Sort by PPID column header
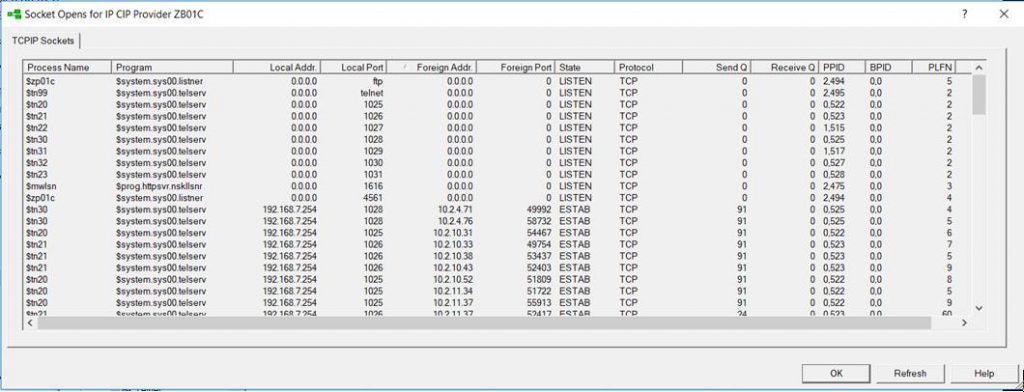This screenshot has width=1024, height=392. point(842,67)
